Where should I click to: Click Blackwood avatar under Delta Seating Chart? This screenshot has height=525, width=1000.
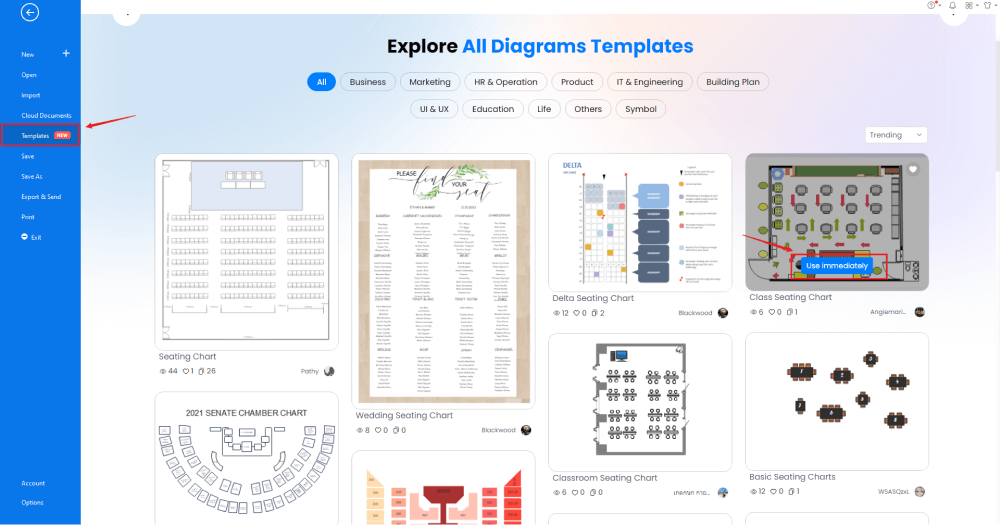tap(723, 313)
